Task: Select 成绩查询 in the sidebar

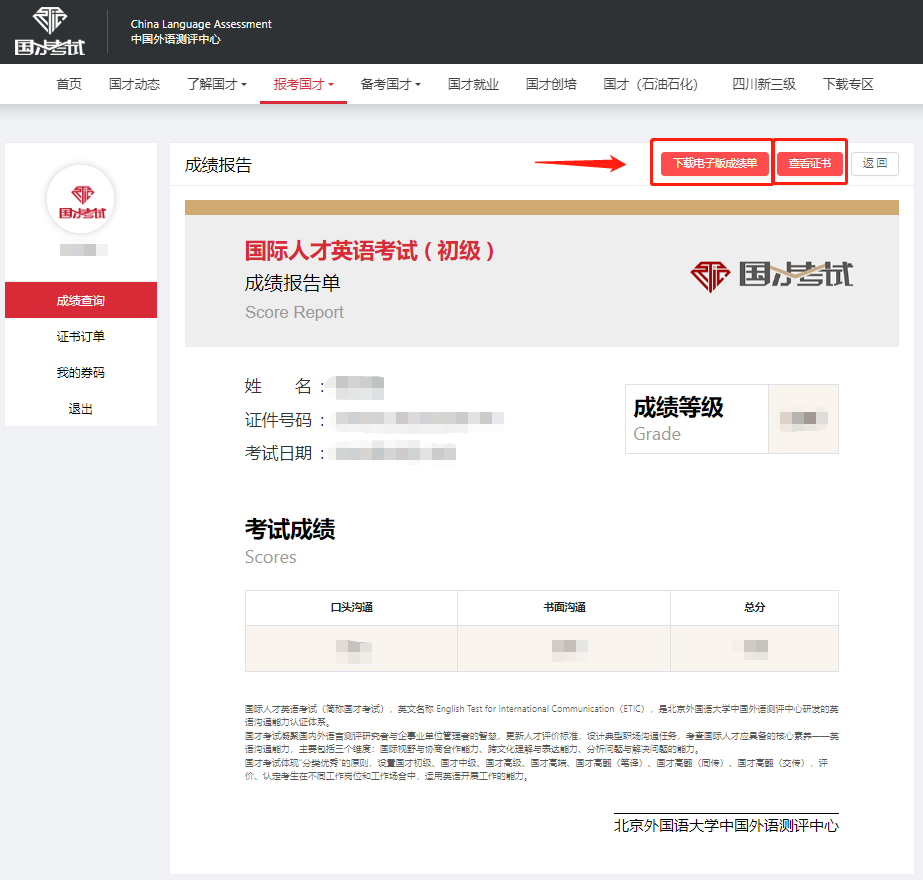Action: coord(81,300)
